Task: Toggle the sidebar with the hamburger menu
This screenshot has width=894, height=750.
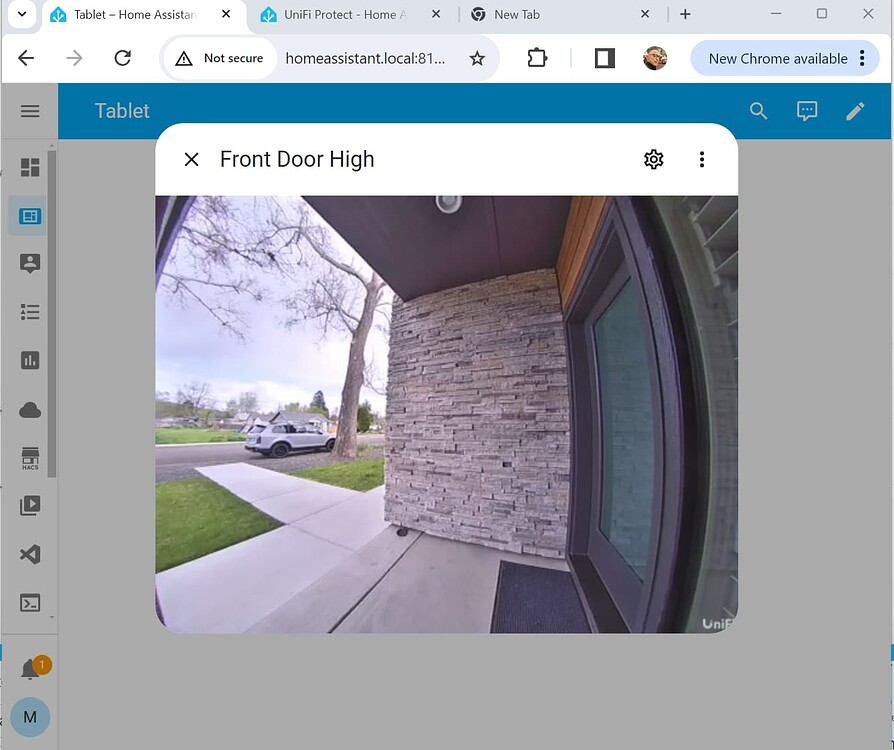Action: (x=30, y=111)
